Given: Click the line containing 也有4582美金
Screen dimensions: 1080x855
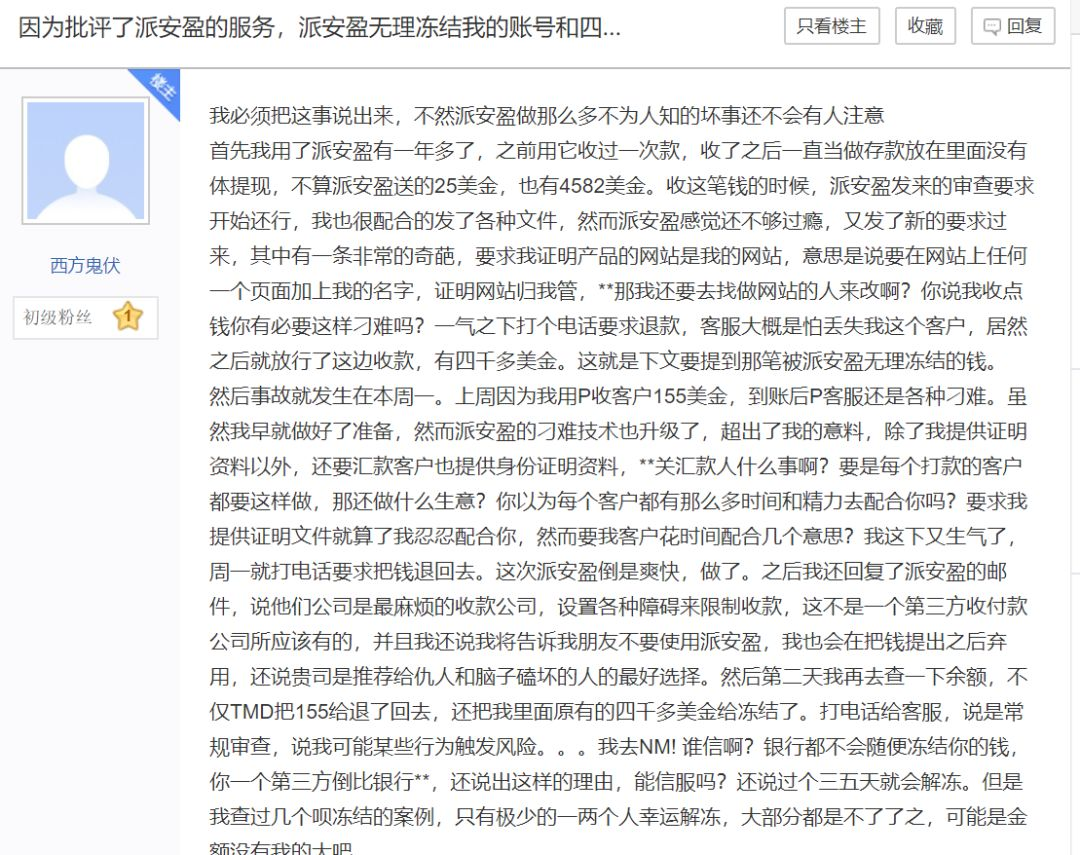Looking at the screenshot, I should coord(621,185).
